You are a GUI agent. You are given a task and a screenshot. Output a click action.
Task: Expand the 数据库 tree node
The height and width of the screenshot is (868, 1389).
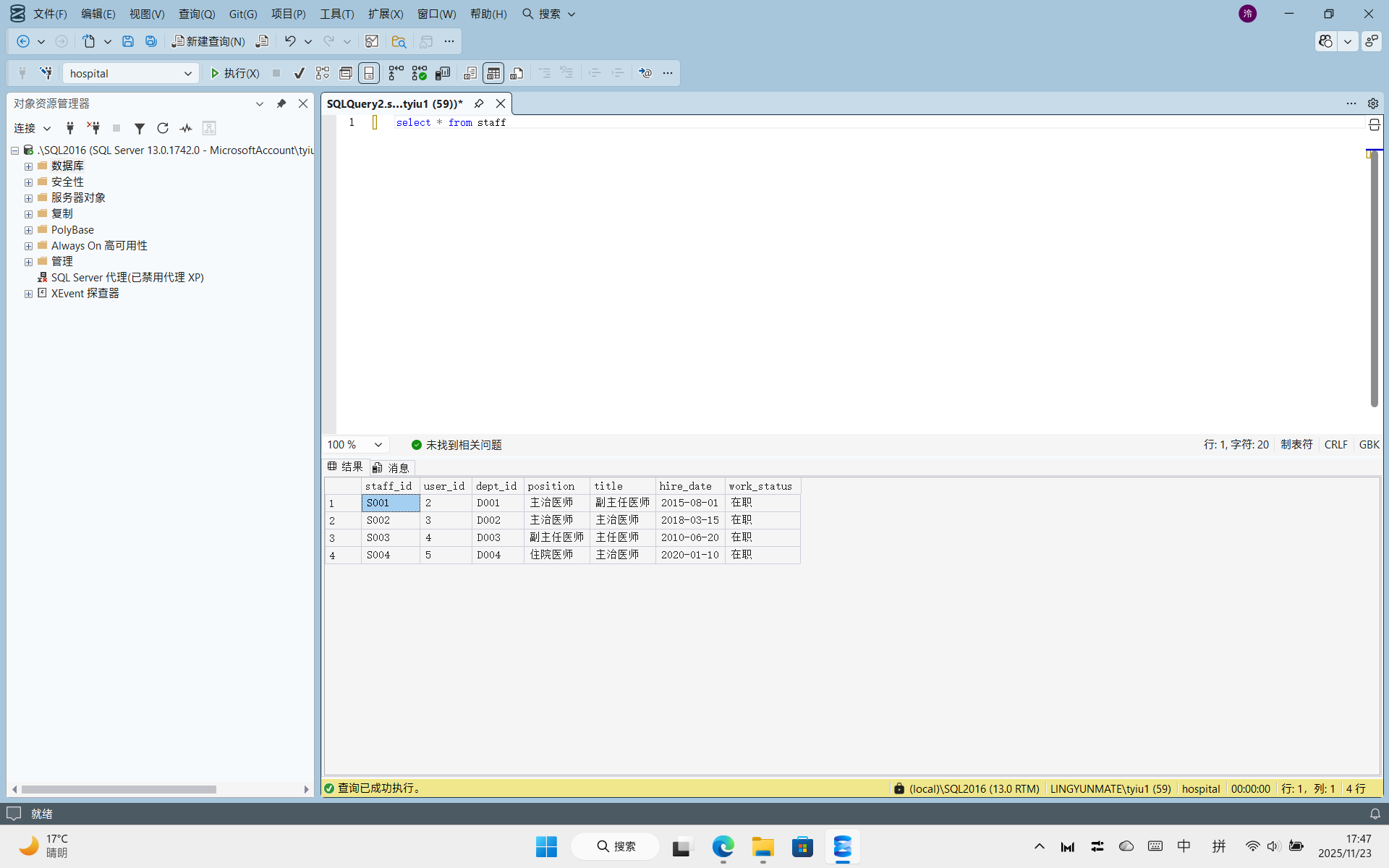(28, 166)
